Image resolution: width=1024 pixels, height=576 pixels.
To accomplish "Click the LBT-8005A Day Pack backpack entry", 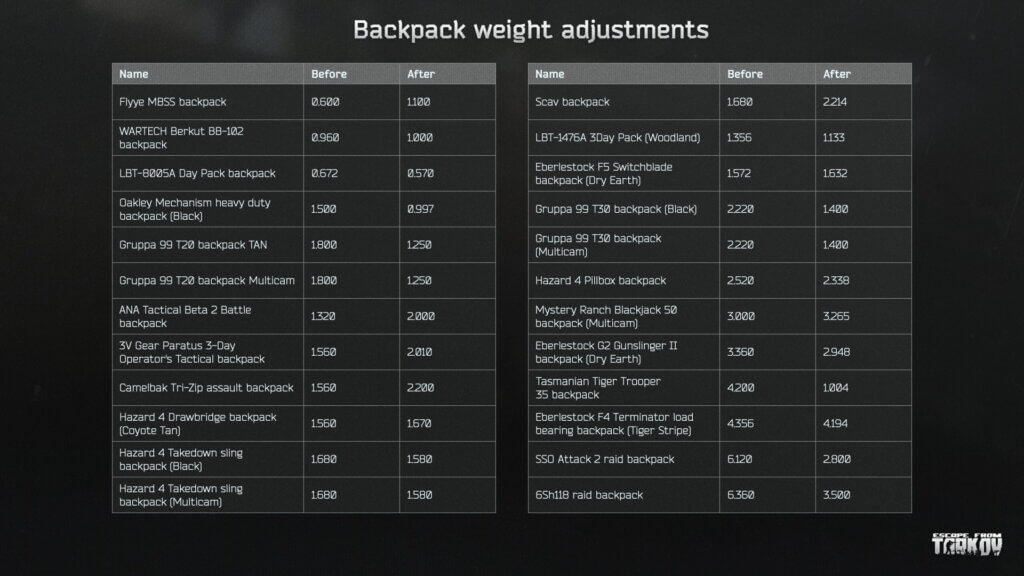I will pyautogui.click(x=197, y=173).
